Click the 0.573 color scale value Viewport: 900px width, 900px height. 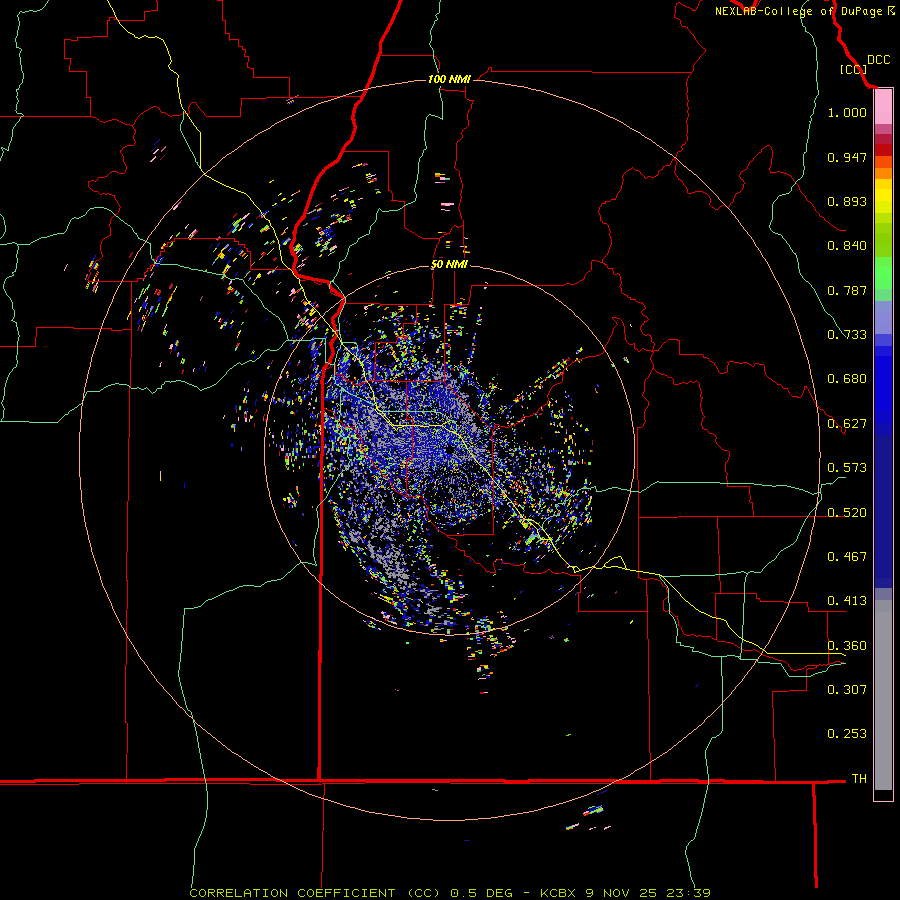click(x=847, y=468)
